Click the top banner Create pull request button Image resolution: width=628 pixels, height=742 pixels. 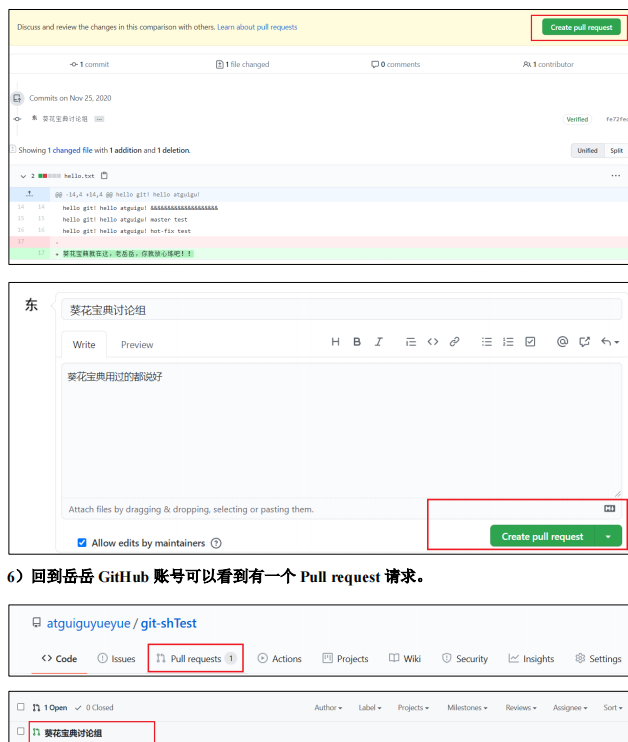(x=581, y=27)
